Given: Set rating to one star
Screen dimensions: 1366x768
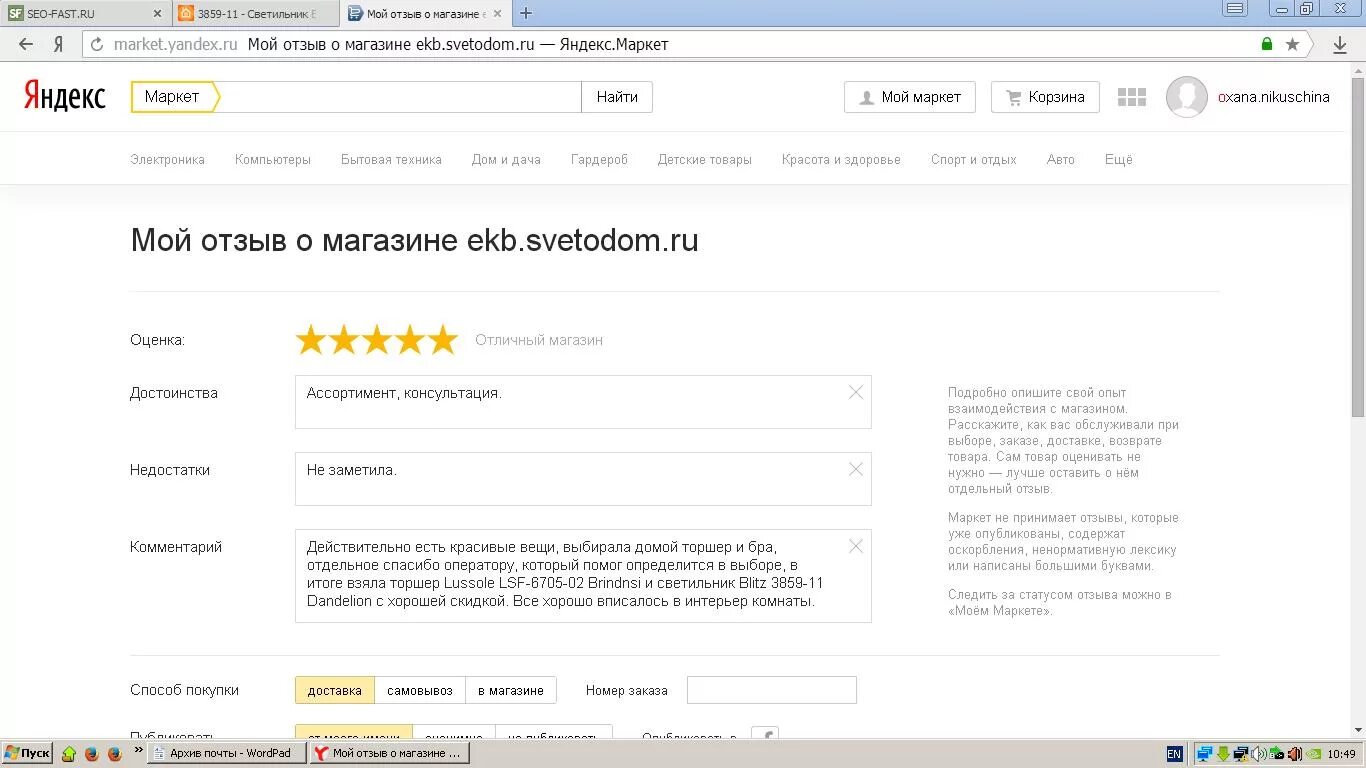Looking at the screenshot, I should 311,340.
